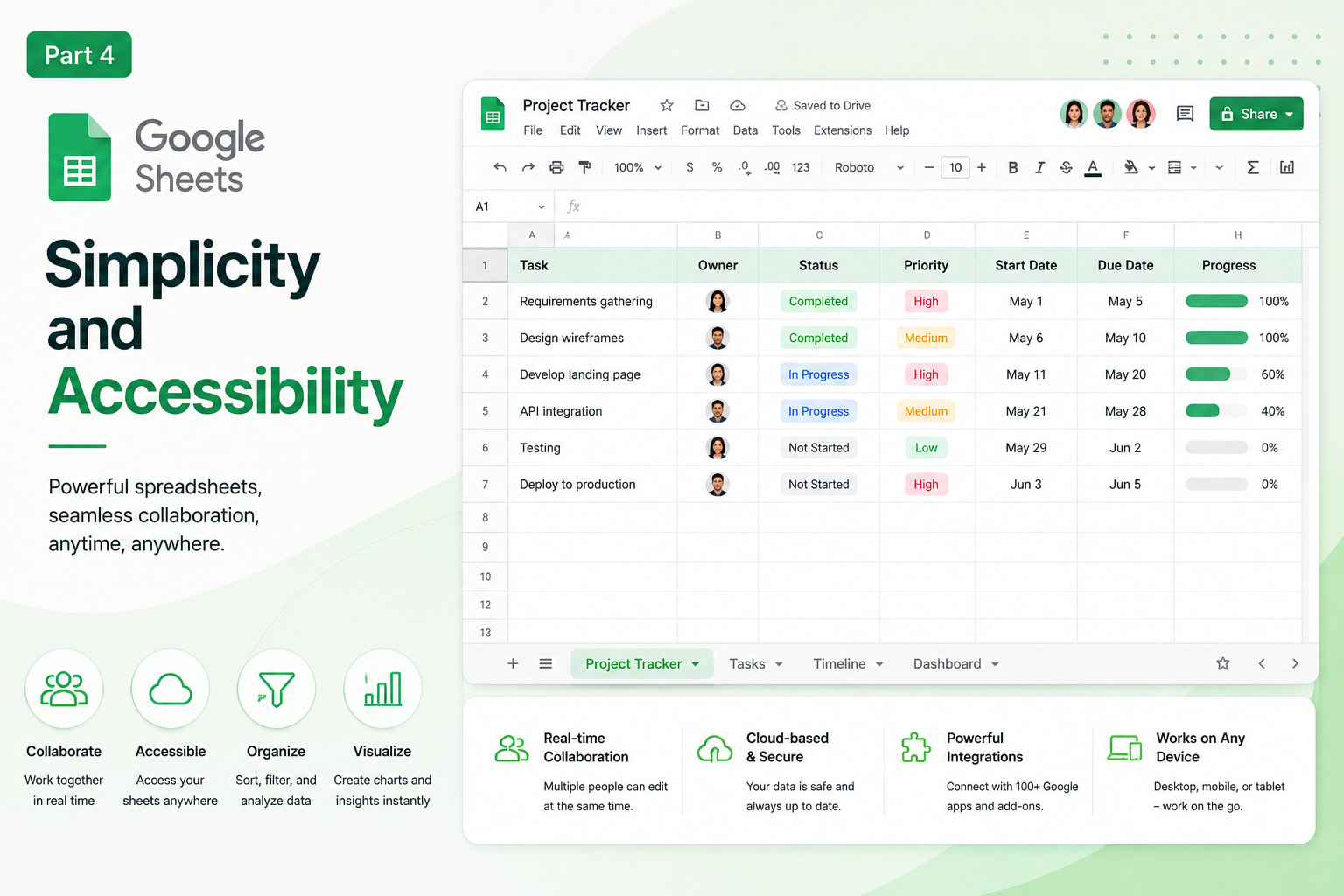
Task: Click the 60% progress bar for Develop landing page
Action: pyautogui.click(x=1216, y=374)
